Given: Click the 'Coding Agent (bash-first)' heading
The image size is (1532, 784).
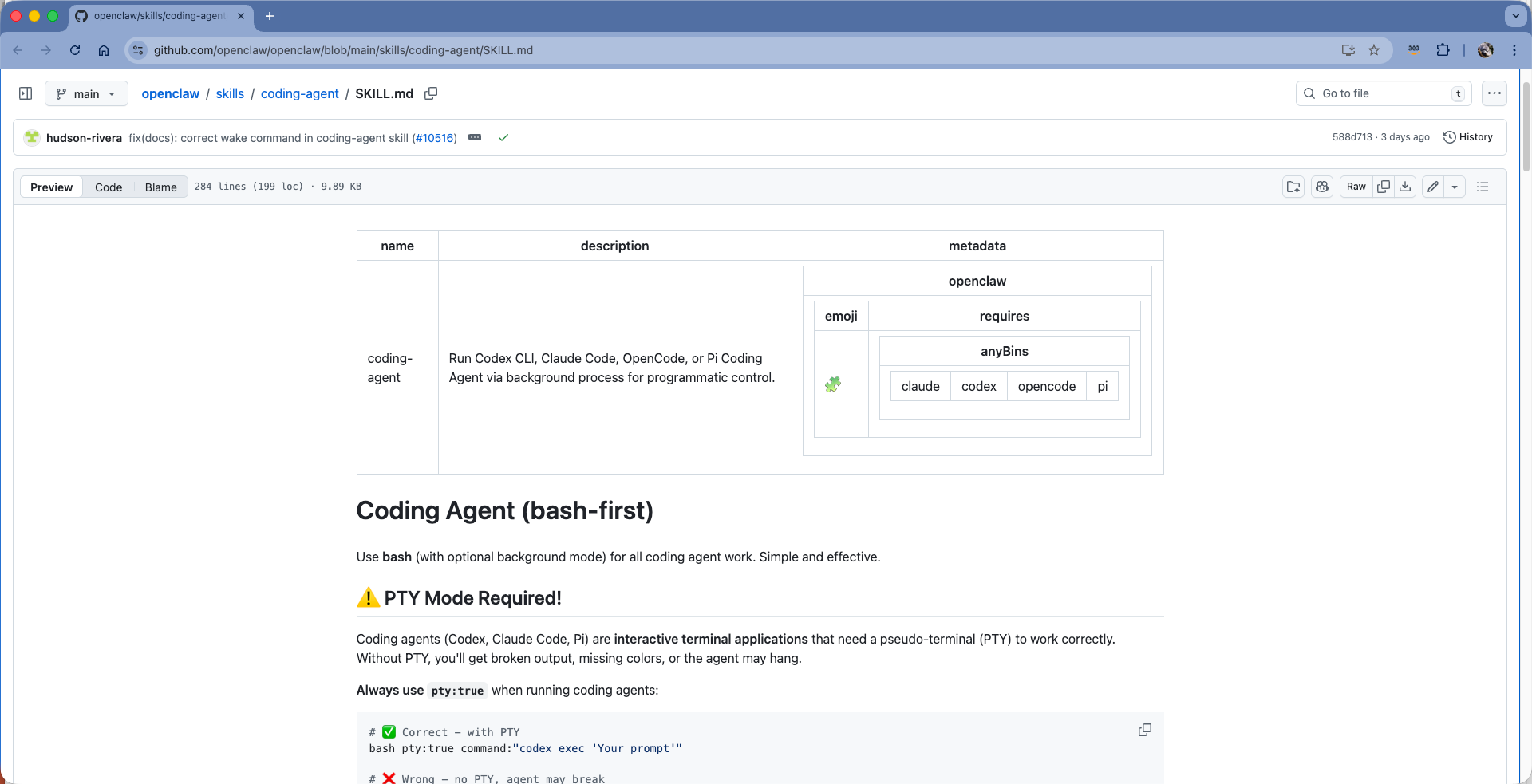Looking at the screenshot, I should click(504, 510).
